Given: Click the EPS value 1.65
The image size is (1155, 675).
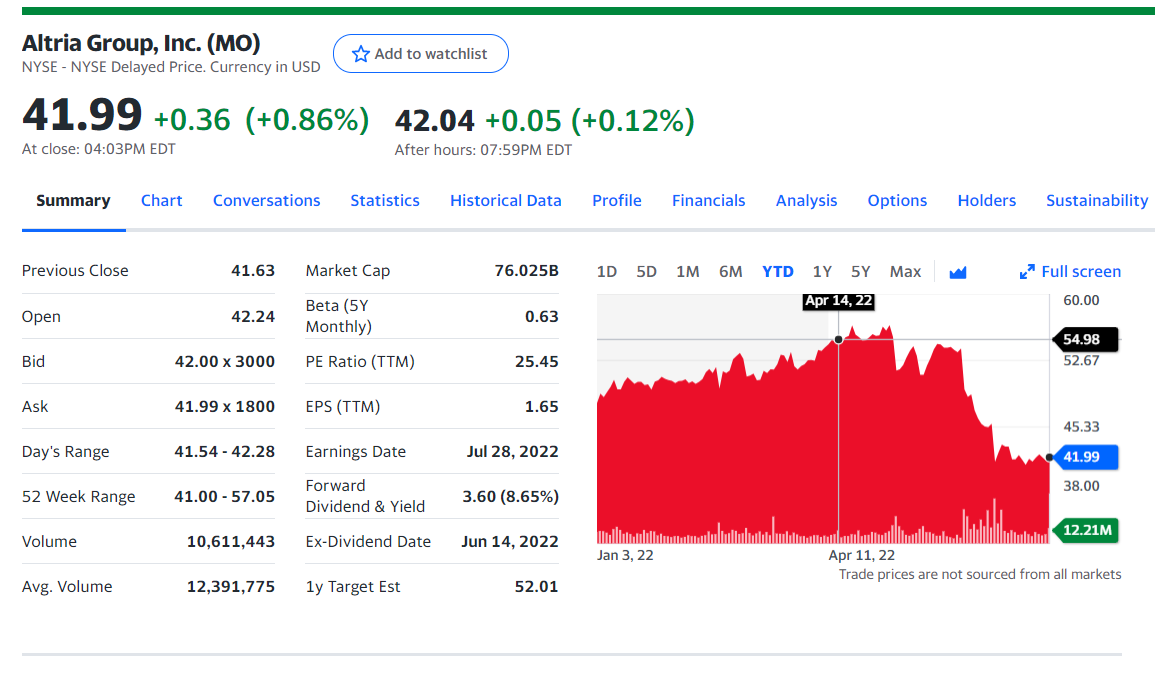Looking at the screenshot, I should click(541, 406).
